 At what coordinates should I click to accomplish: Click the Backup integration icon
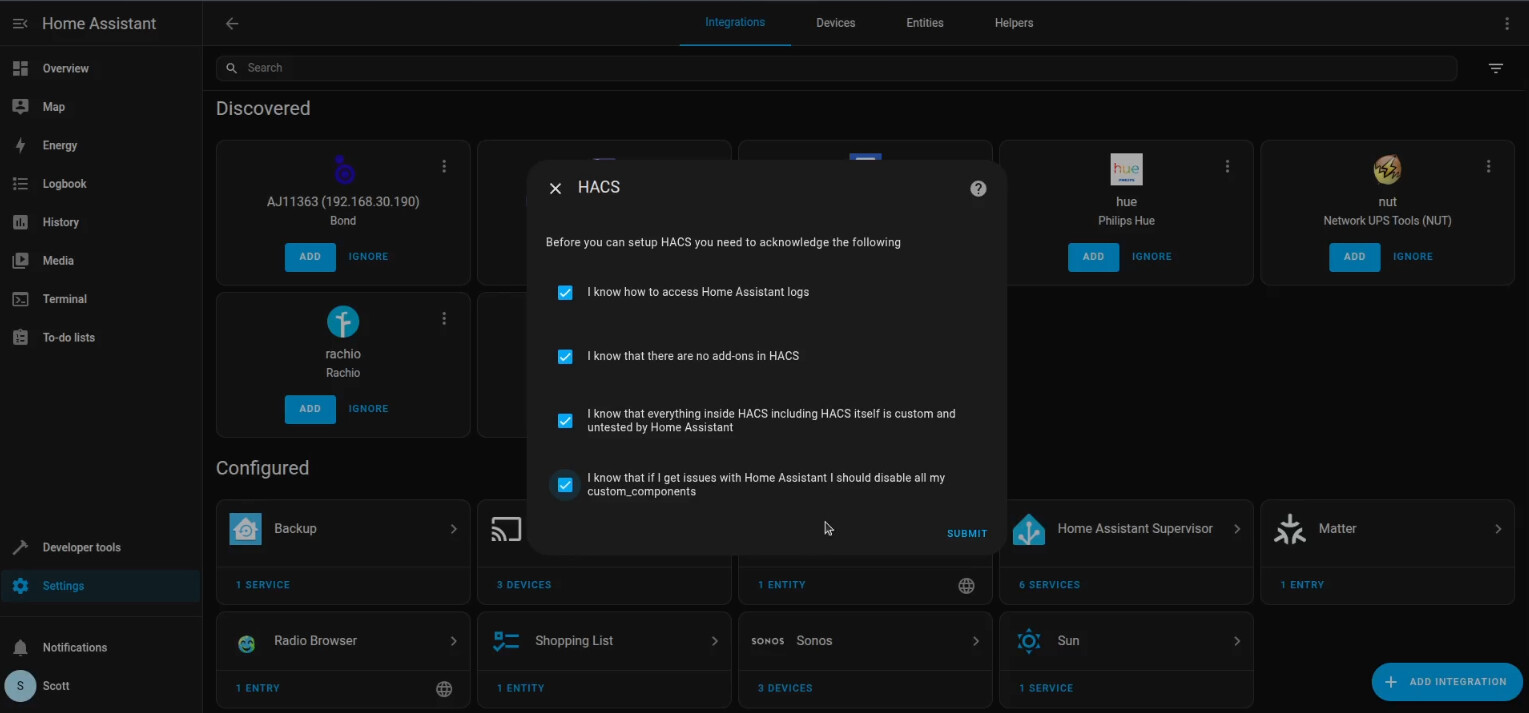point(245,529)
